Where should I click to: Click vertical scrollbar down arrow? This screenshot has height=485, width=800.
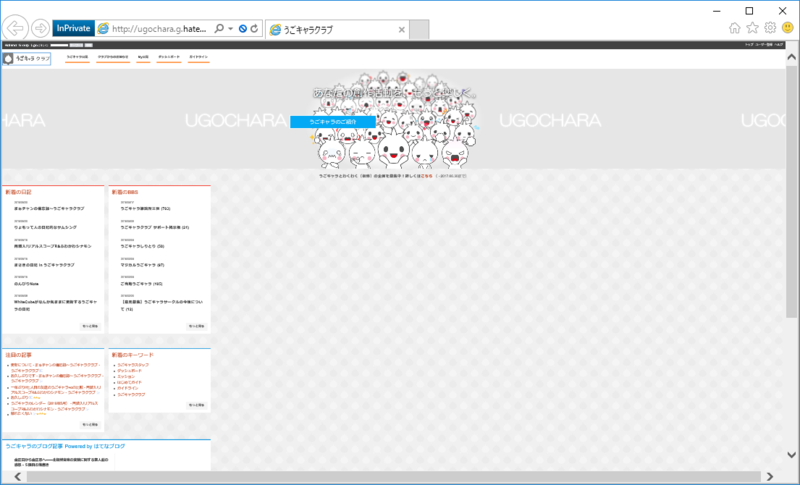(x=791, y=454)
